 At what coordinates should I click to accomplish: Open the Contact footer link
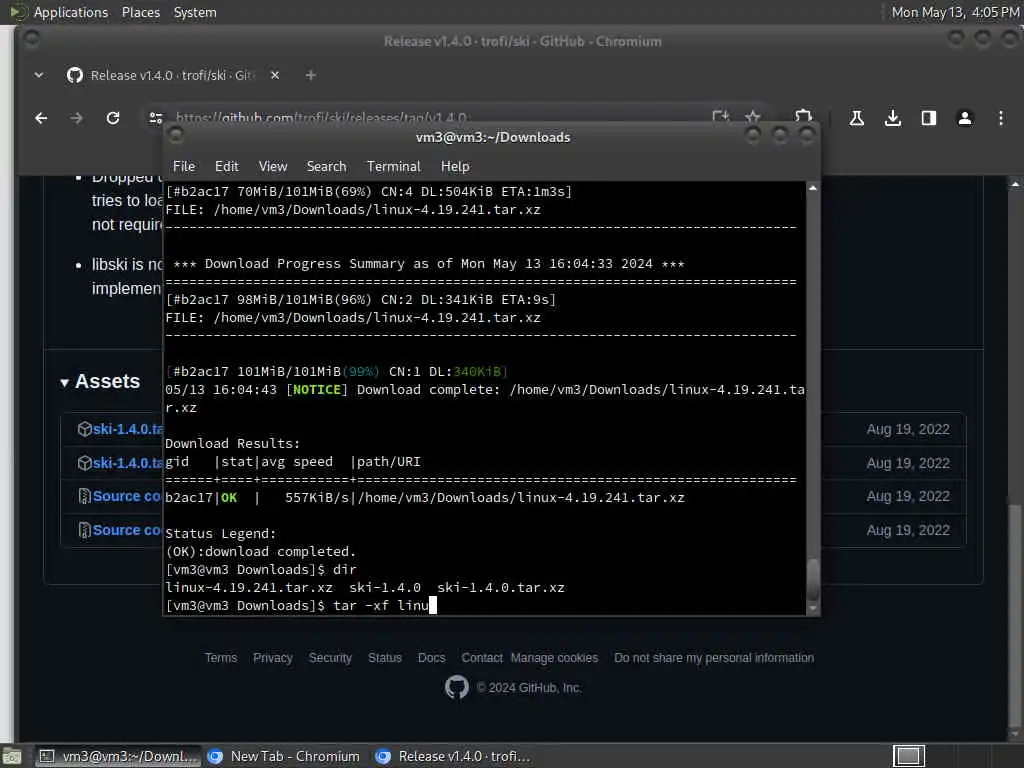[x=482, y=658]
